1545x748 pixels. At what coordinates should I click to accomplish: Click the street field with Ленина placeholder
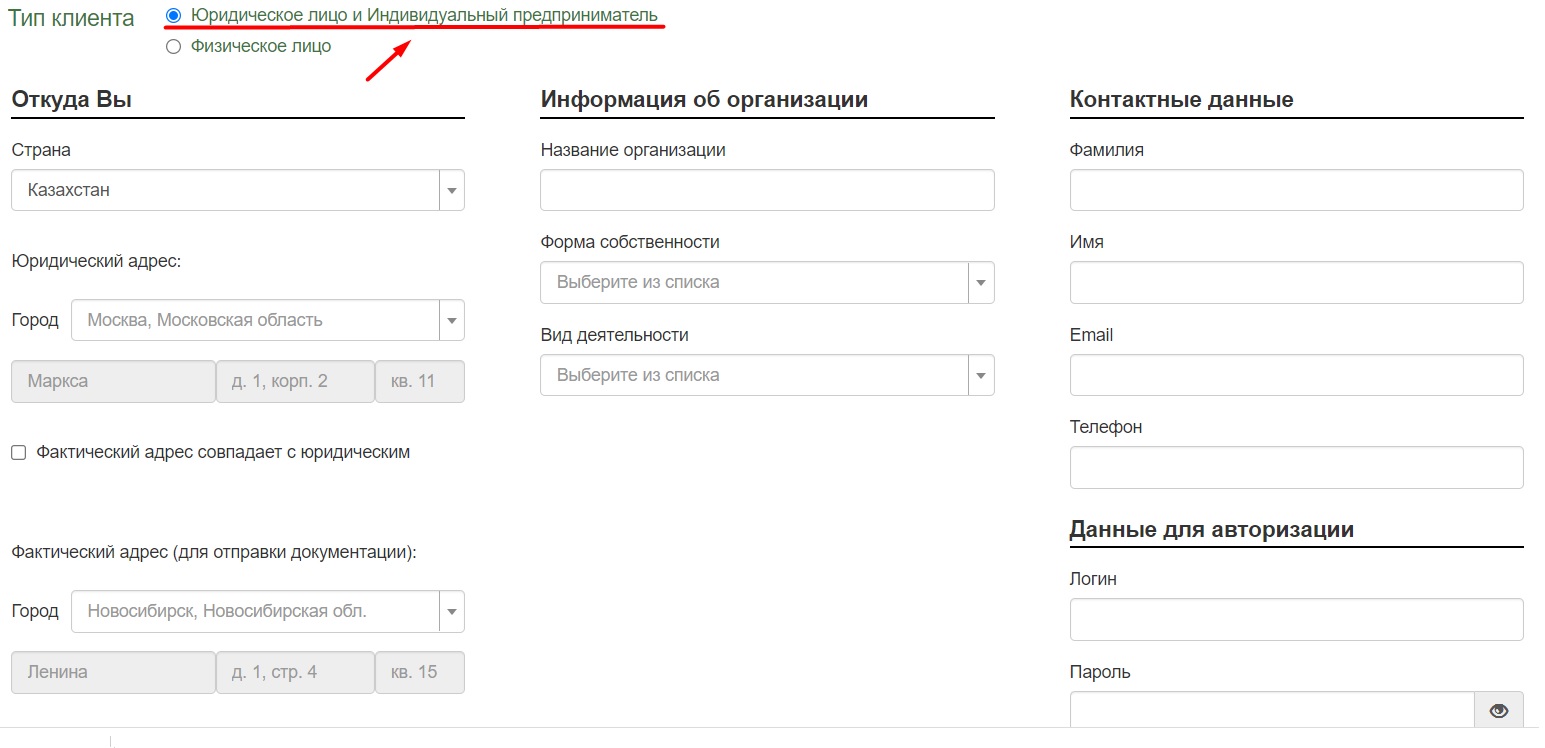pos(113,673)
